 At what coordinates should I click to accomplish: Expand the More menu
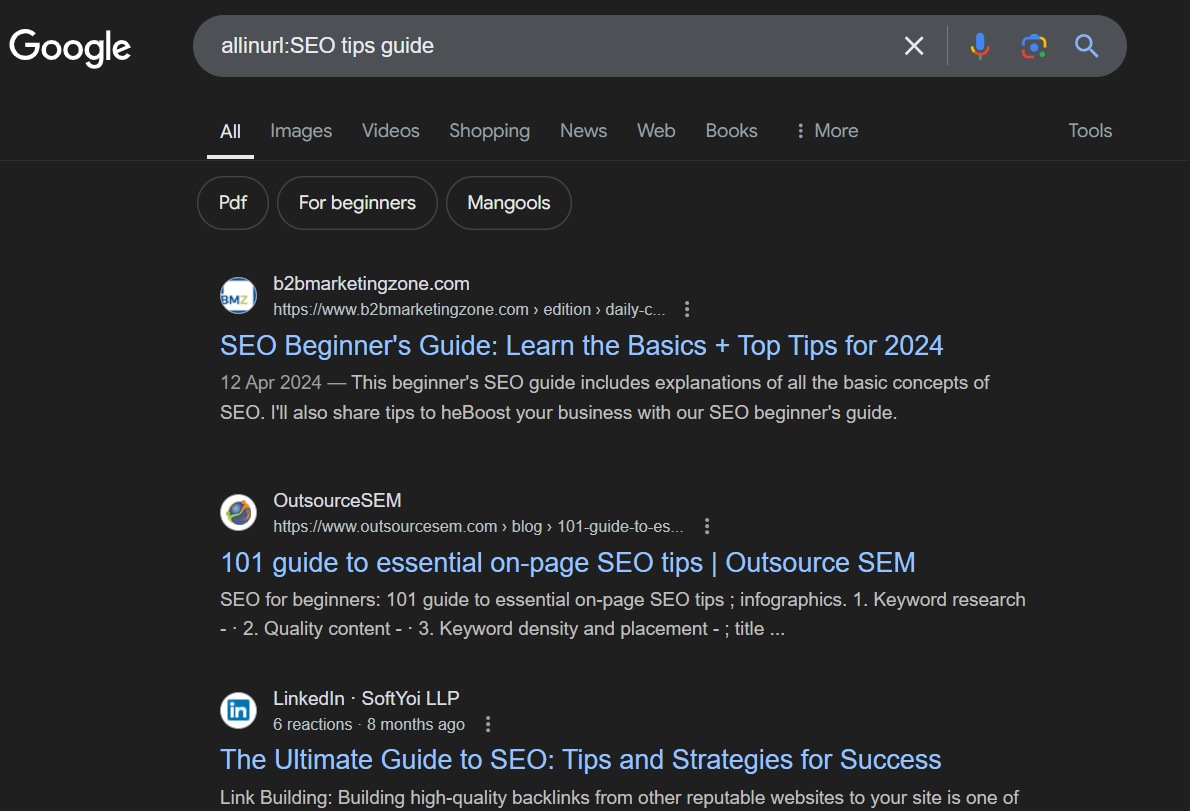pos(826,130)
